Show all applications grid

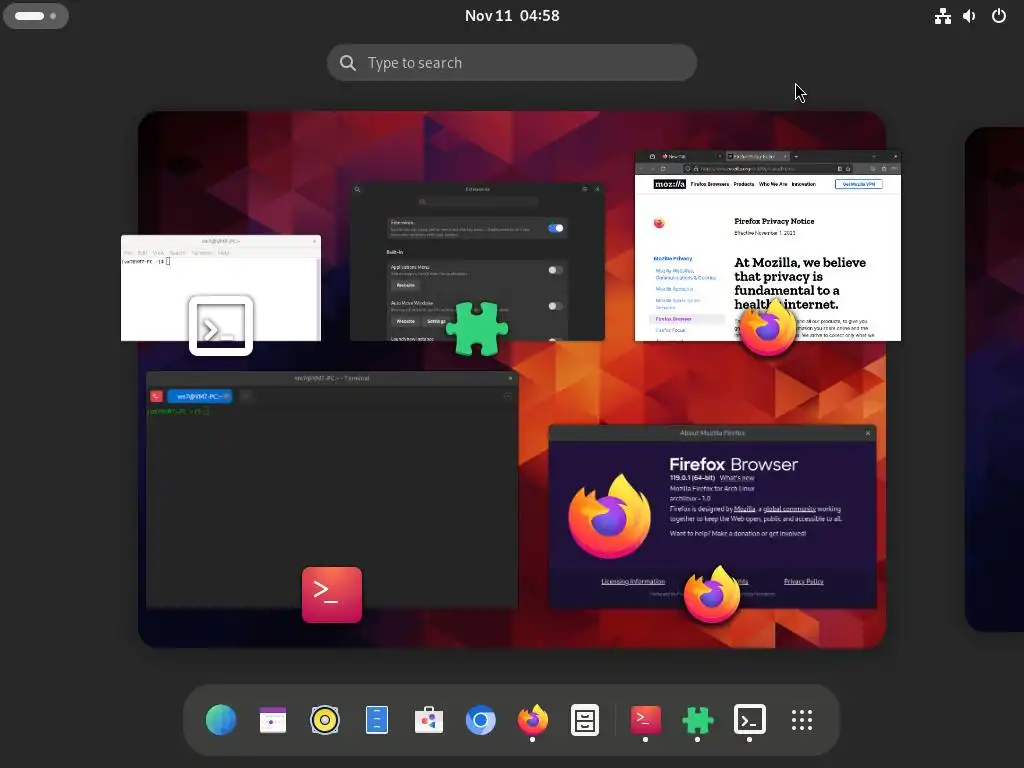[x=802, y=720]
